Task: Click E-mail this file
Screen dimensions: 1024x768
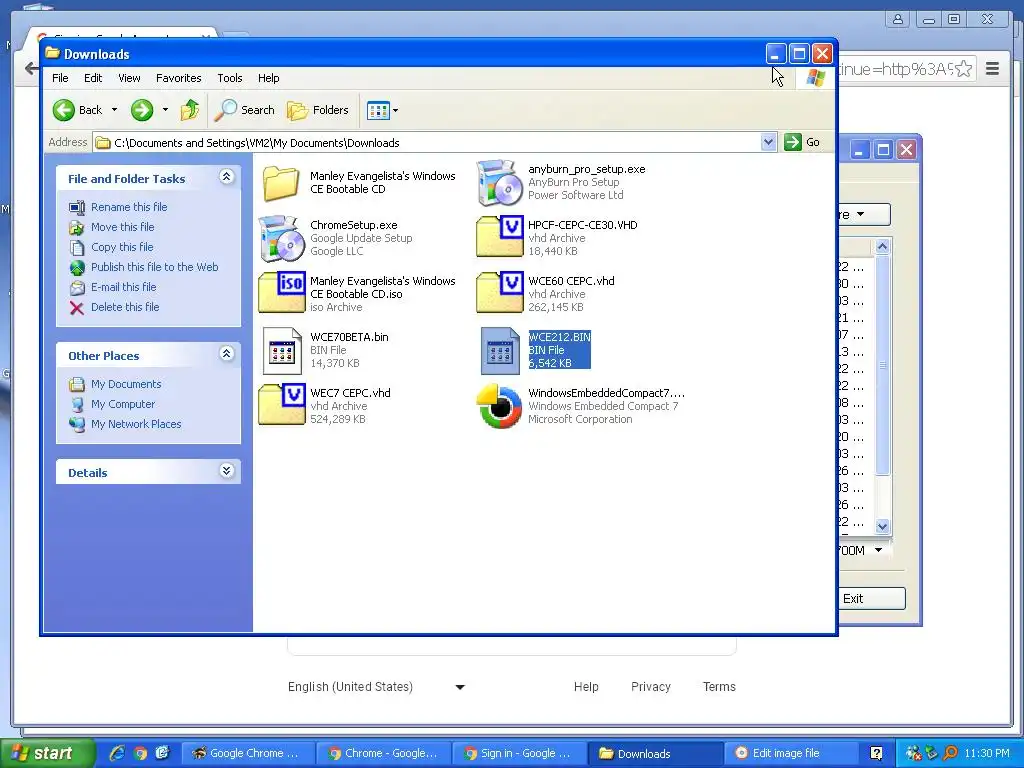Action: [123, 287]
